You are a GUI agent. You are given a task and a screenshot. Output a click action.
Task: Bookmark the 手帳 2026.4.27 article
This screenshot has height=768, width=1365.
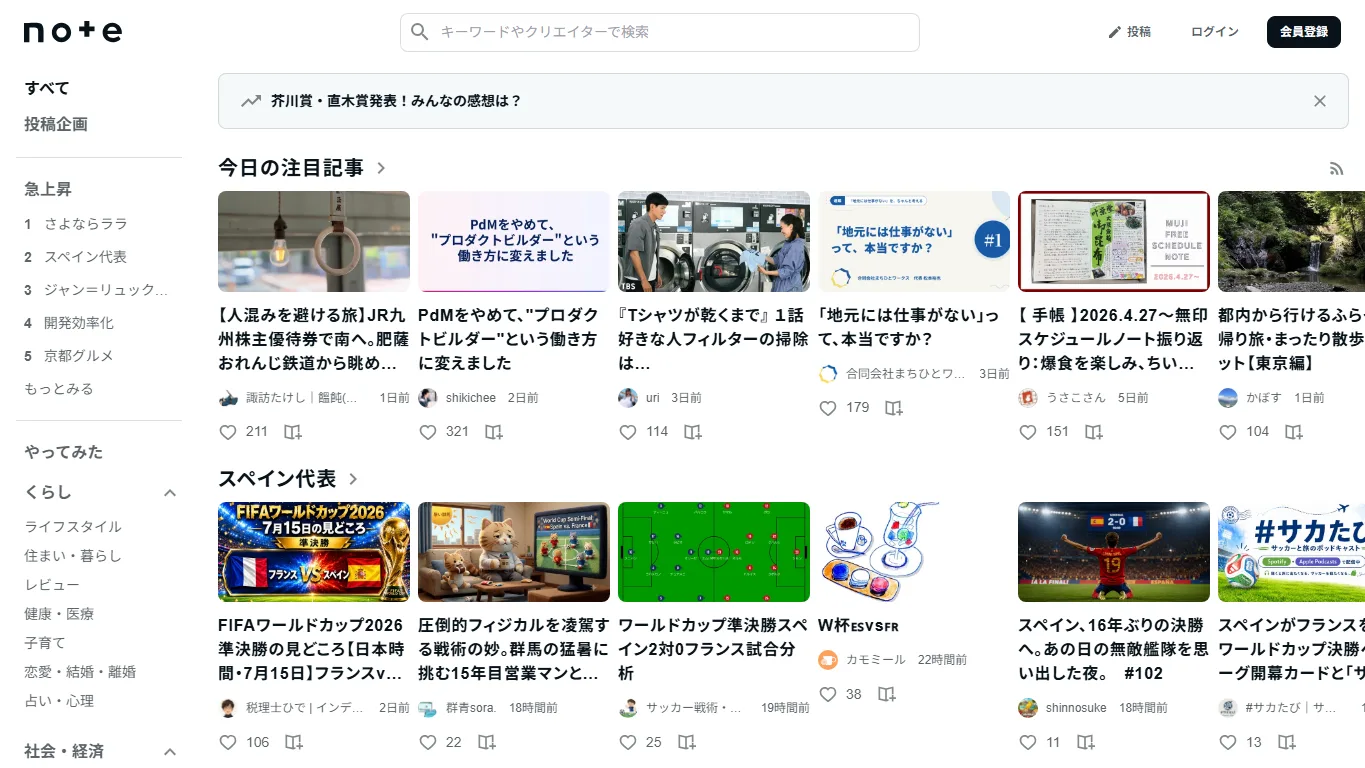[x=1094, y=432]
